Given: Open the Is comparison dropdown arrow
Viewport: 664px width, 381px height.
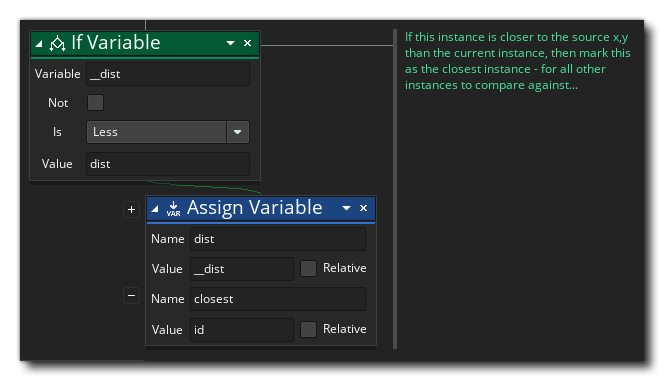Looking at the screenshot, I should click(x=238, y=132).
